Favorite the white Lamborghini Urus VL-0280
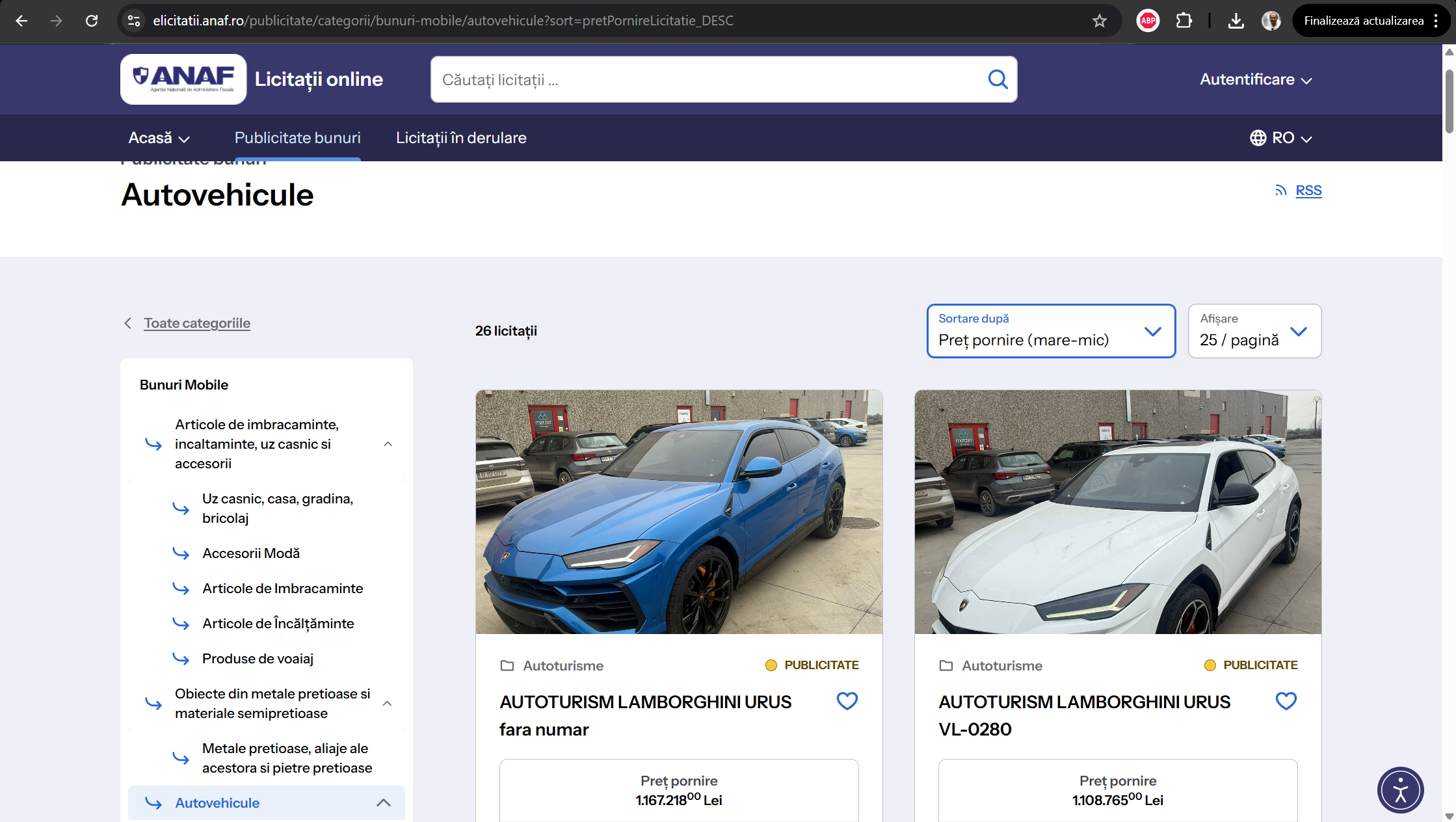 click(1286, 701)
